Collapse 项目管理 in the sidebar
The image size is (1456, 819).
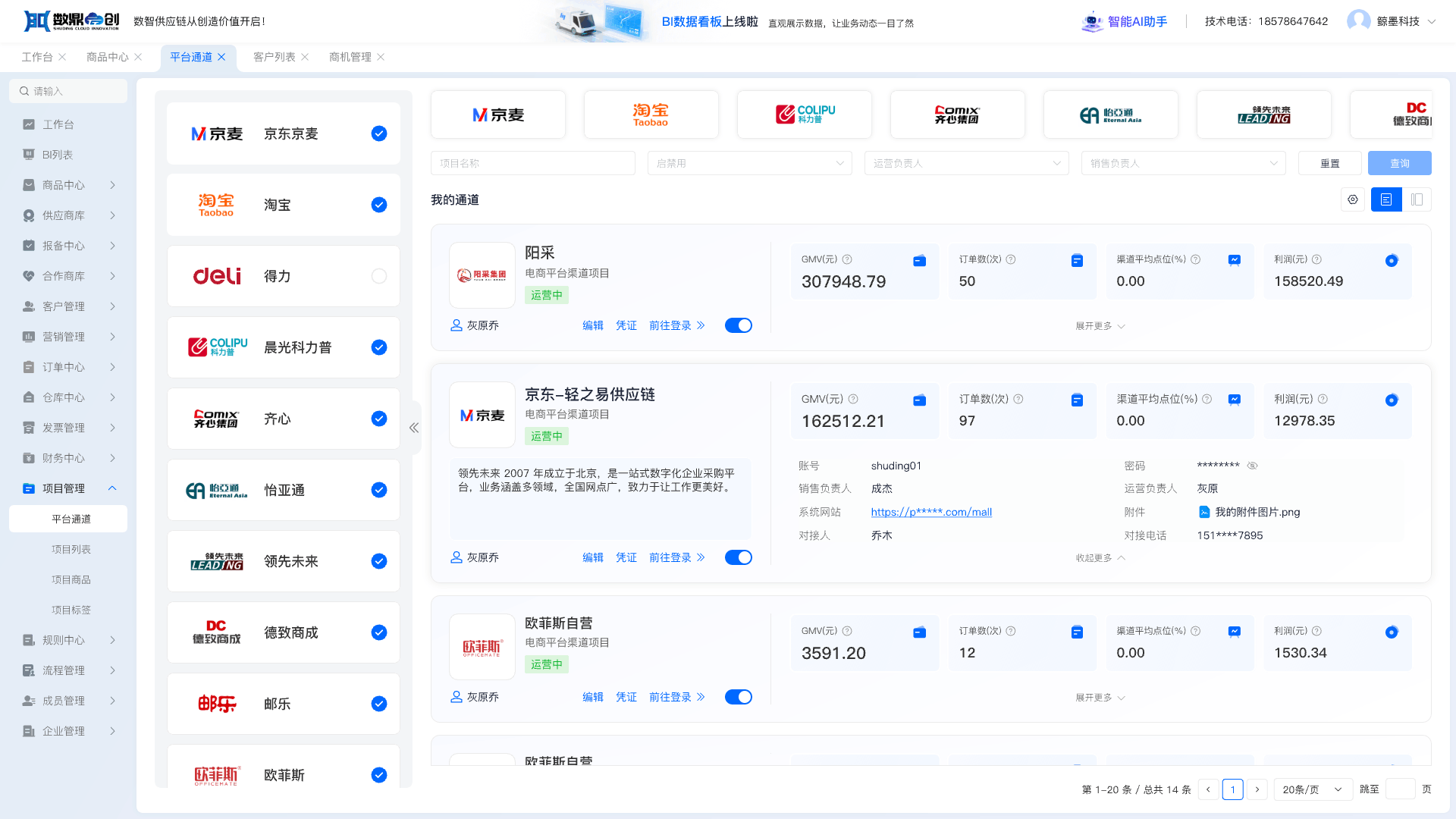(70, 488)
